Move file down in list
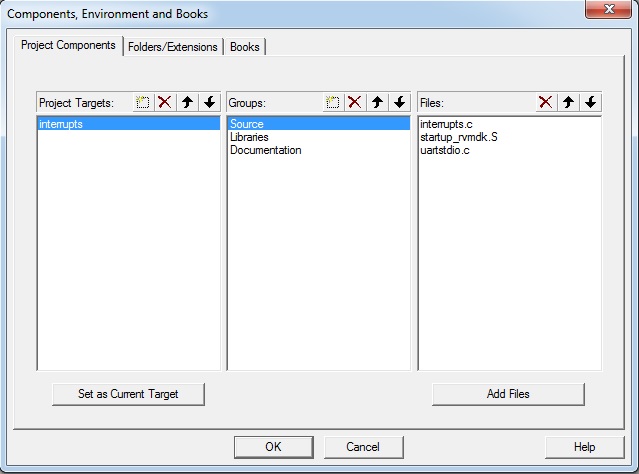 pos(590,102)
